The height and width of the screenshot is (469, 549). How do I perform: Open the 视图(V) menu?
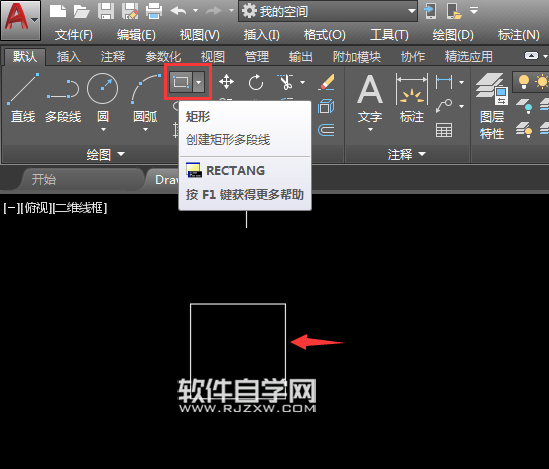200,35
